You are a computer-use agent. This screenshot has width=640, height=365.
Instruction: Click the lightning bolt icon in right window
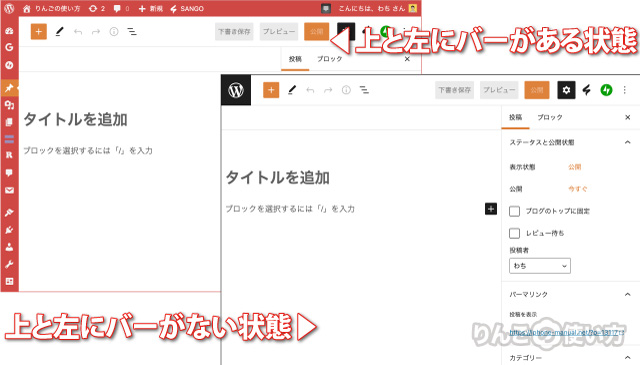click(587, 90)
